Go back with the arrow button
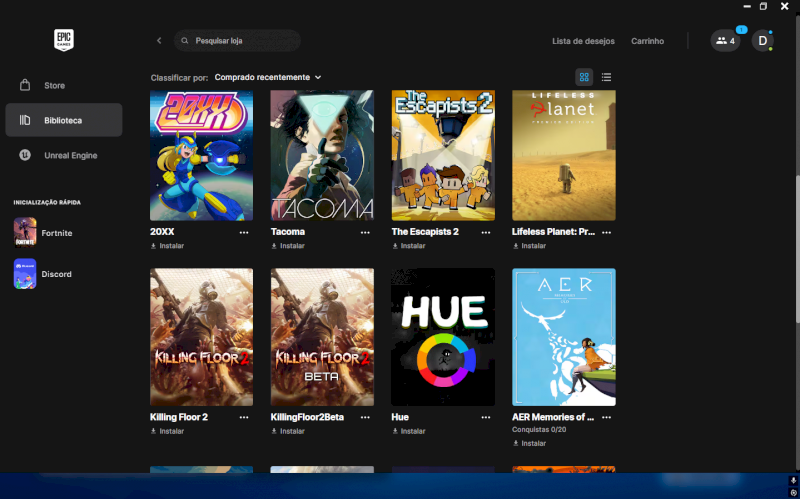The image size is (800, 499). (159, 40)
